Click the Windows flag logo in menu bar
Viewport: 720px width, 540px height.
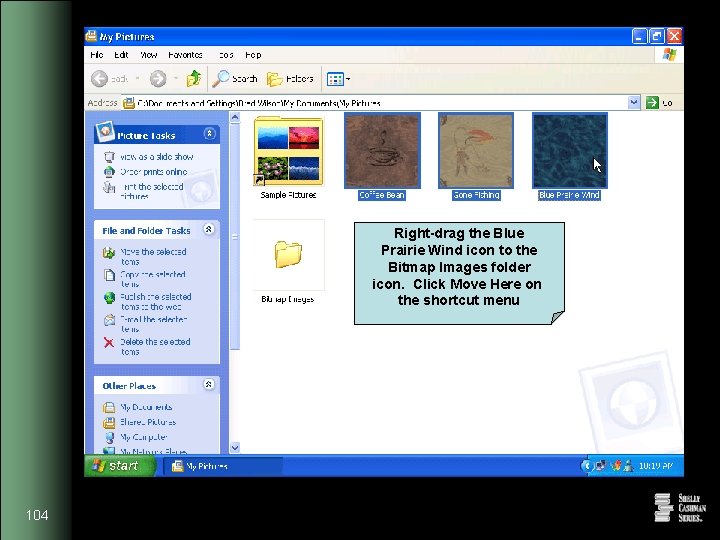tap(669, 55)
